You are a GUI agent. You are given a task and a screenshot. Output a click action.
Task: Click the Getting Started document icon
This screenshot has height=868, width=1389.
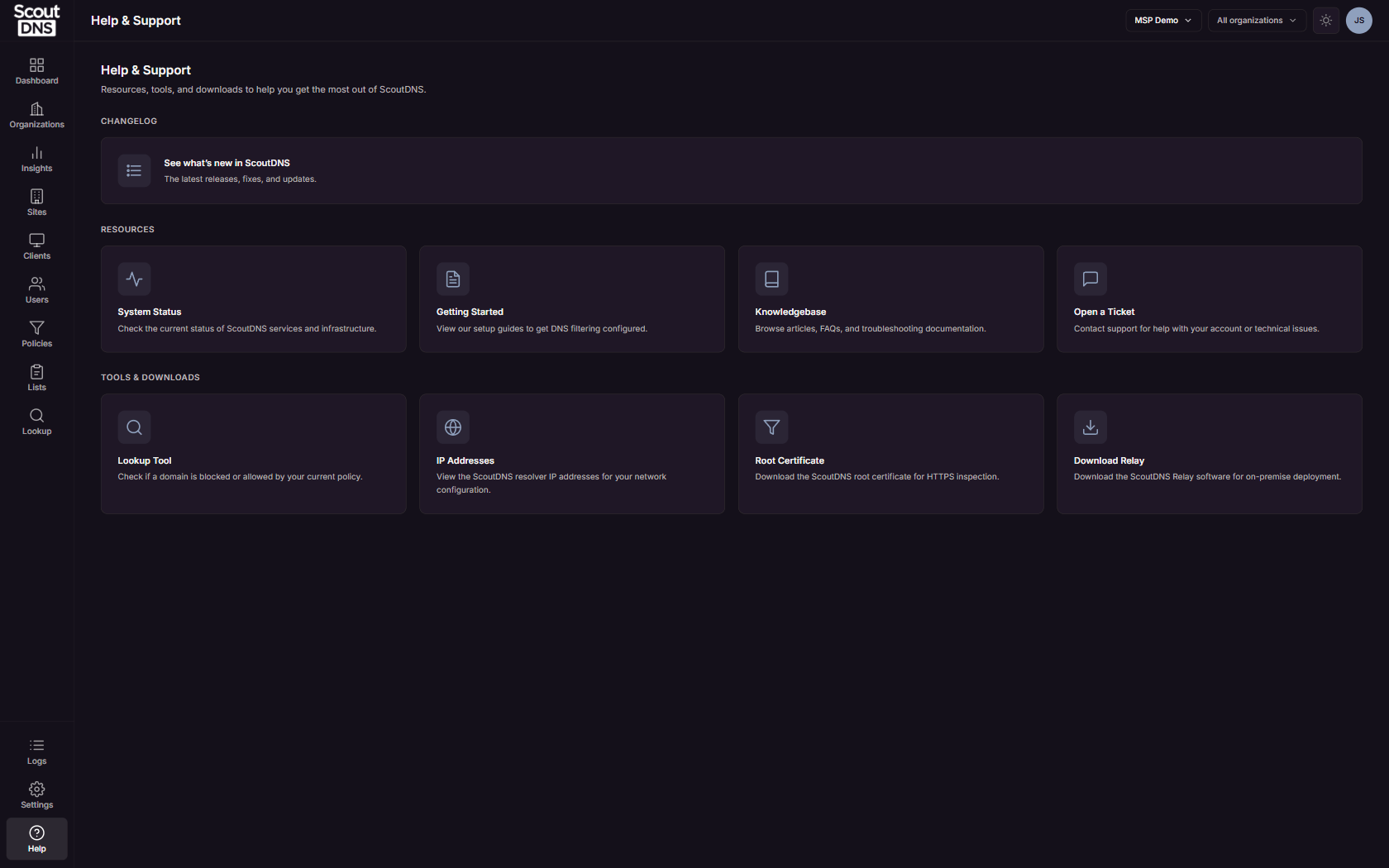pyautogui.click(x=453, y=279)
